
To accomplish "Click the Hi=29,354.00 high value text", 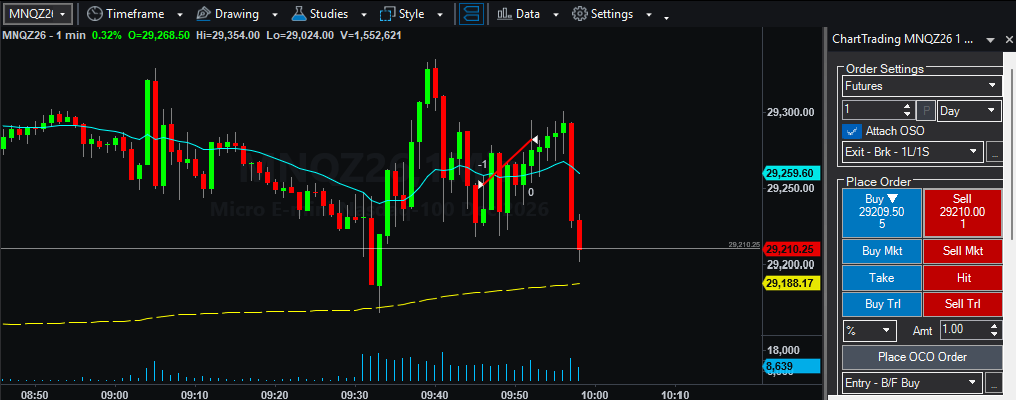I will 227,35.
